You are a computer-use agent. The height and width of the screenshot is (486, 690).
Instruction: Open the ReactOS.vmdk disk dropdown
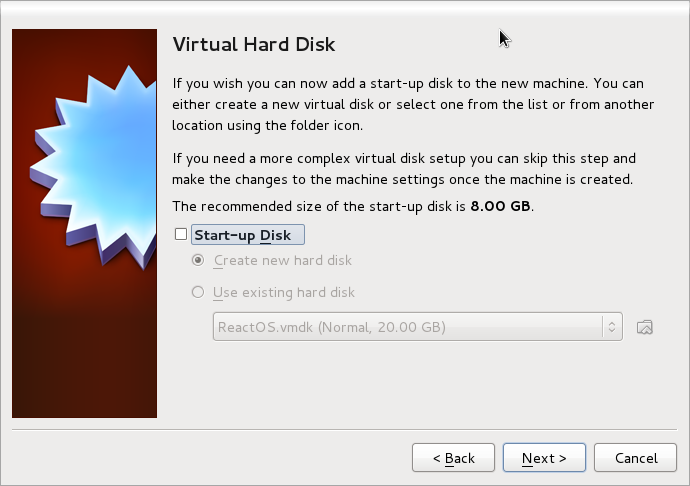point(418,327)
